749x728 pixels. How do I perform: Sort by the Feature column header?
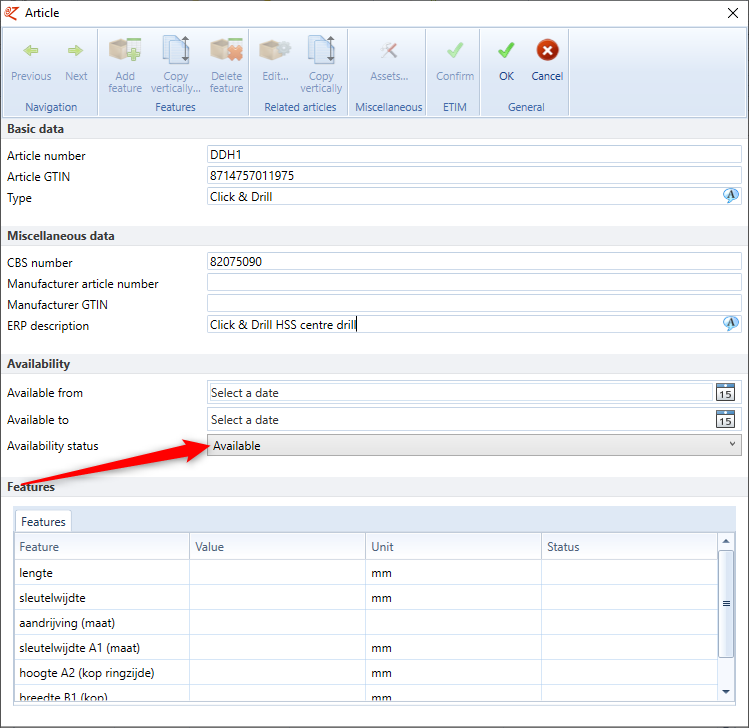[x=102, y=546]
